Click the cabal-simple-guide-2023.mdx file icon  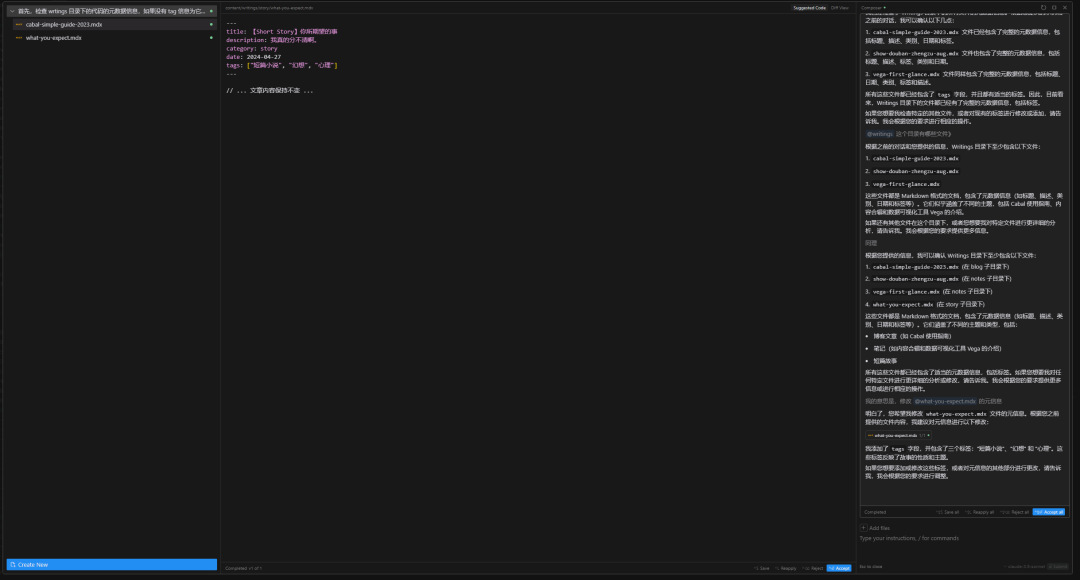[x=19, y=24]
